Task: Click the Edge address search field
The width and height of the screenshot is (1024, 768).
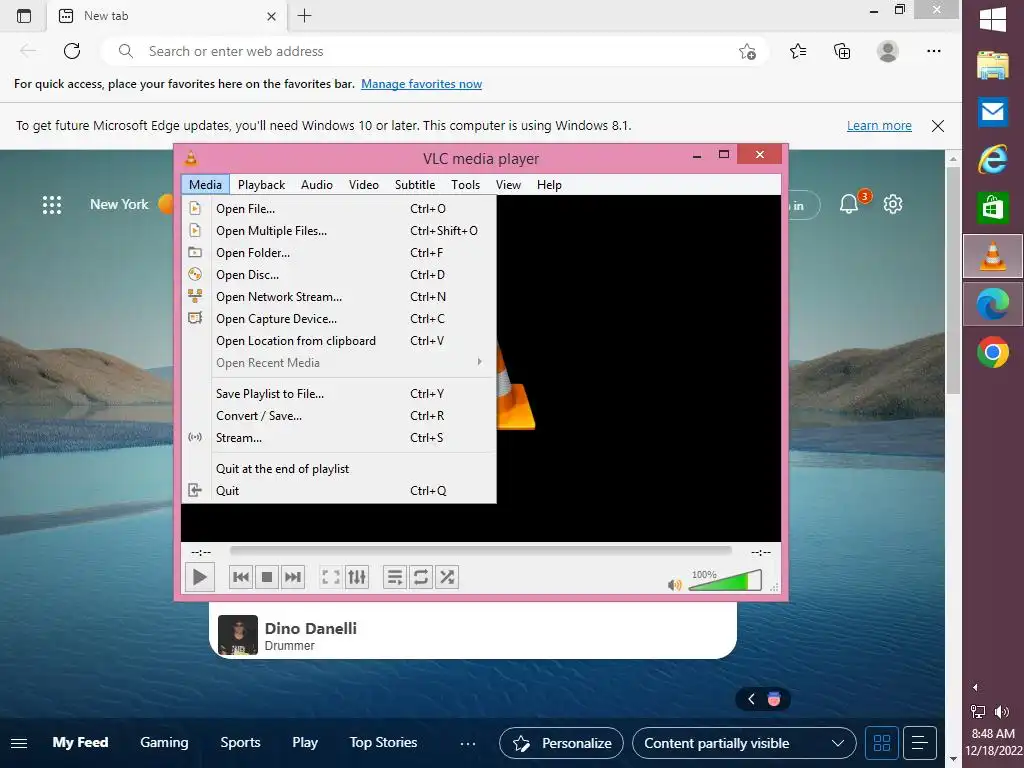Action: [431, 51]
